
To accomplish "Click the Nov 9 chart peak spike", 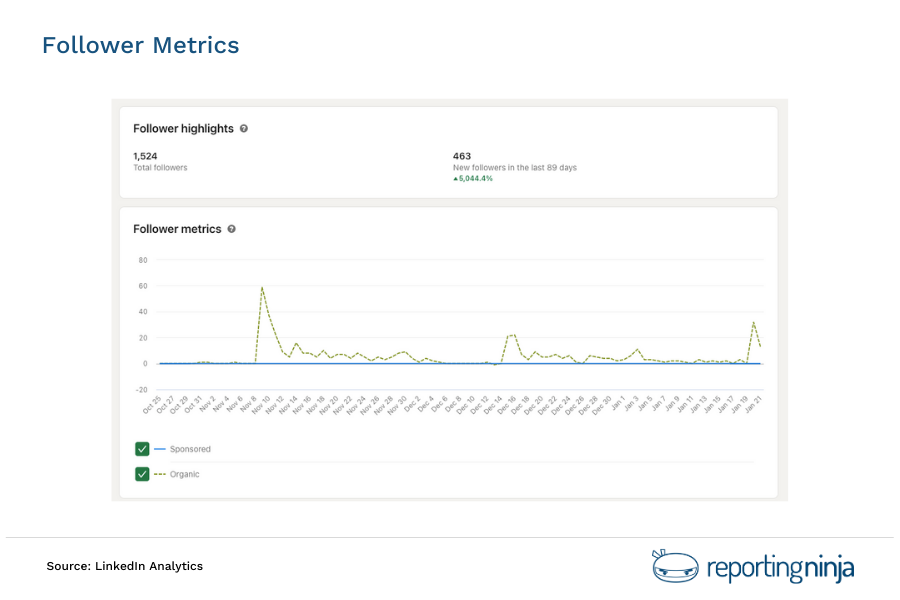I will click(263, 287).
